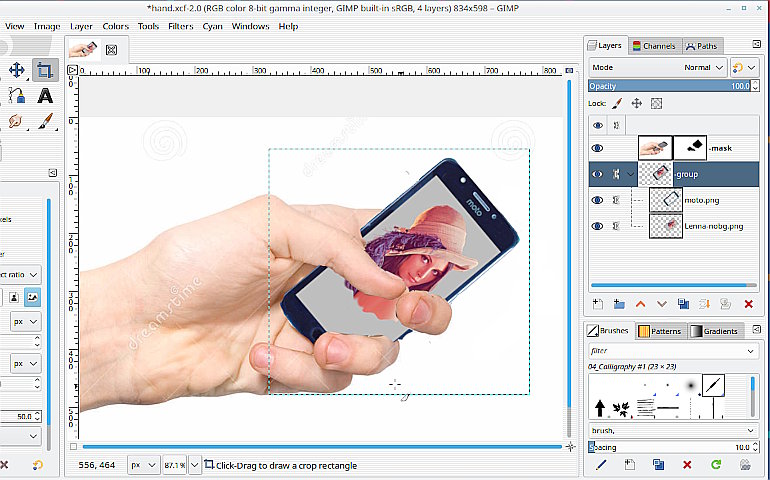Hide the moto.png layer
770x480 pixels.
point(598,200)
